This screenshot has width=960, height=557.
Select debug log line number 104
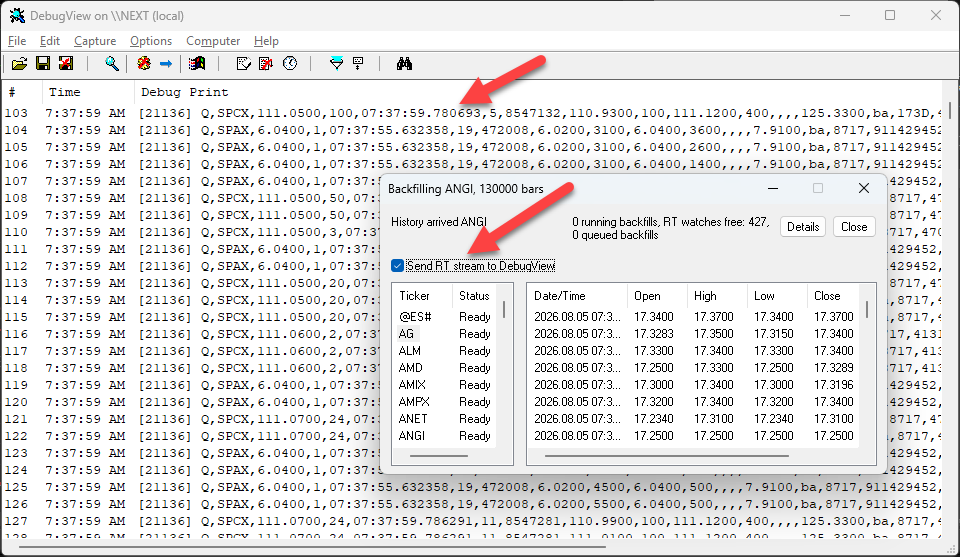473,130
